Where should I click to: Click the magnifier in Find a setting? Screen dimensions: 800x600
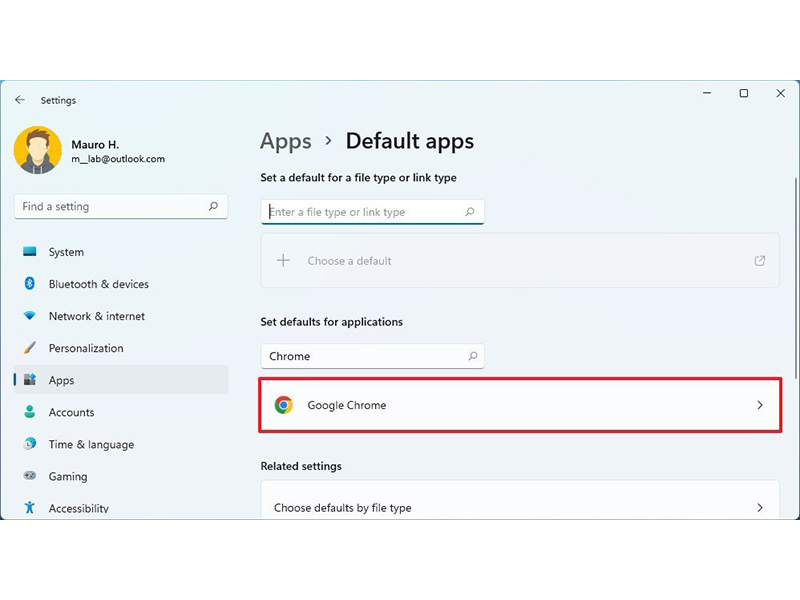pos(213,206)
